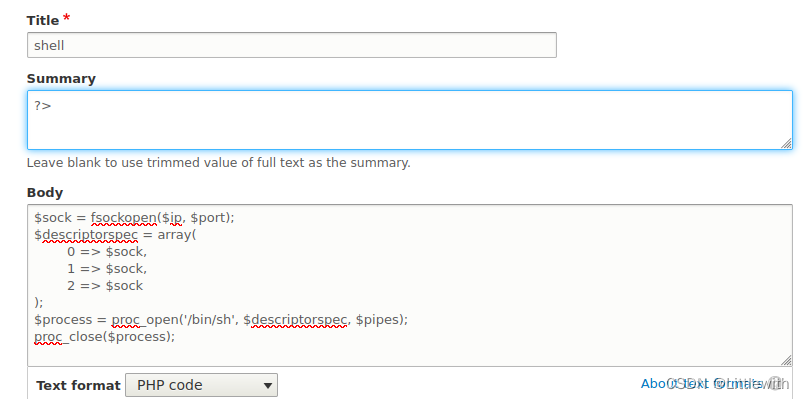Image resolution: width=804 pixels, height=399 pixels.
Task: Click the line '$sock = fsockopen($ip, $port);'
Action: (x=134, y=218)
